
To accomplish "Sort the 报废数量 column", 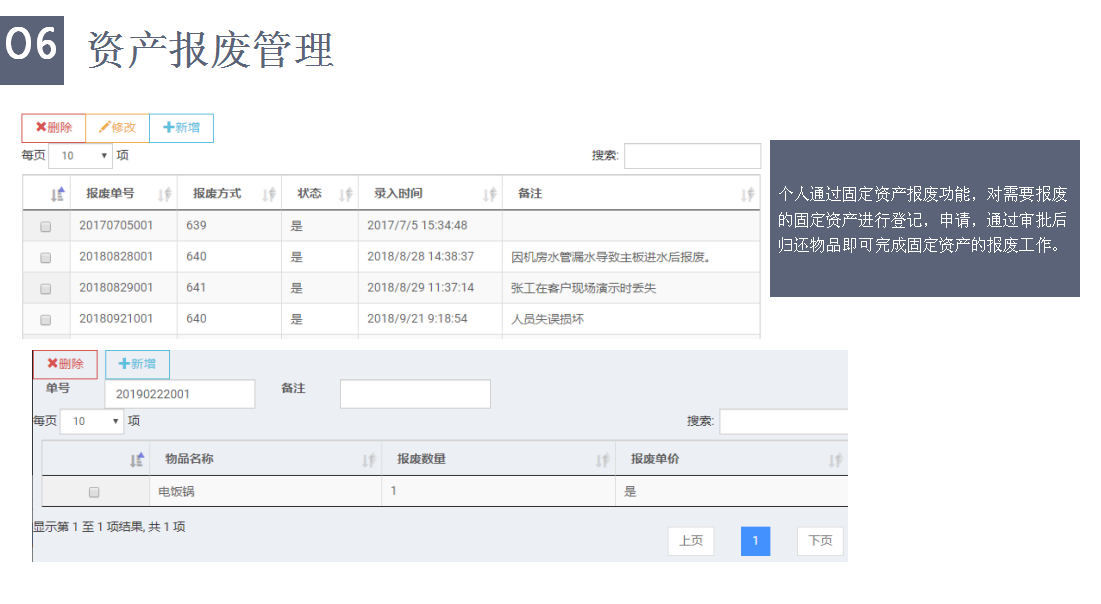I will [602, 460].
